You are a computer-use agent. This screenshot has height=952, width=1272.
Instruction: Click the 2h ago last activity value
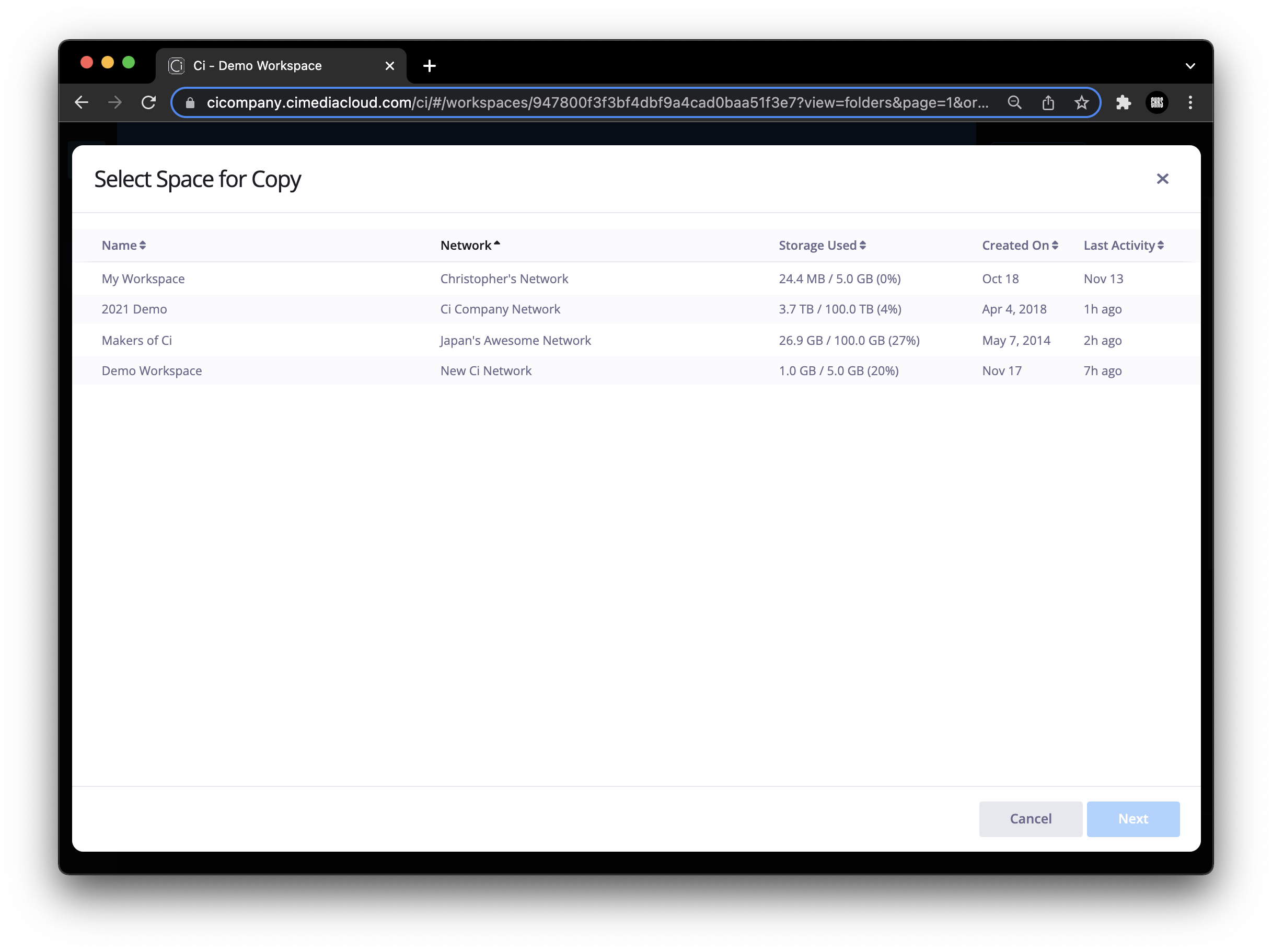pyautogui.click(x=1102, y=340)
